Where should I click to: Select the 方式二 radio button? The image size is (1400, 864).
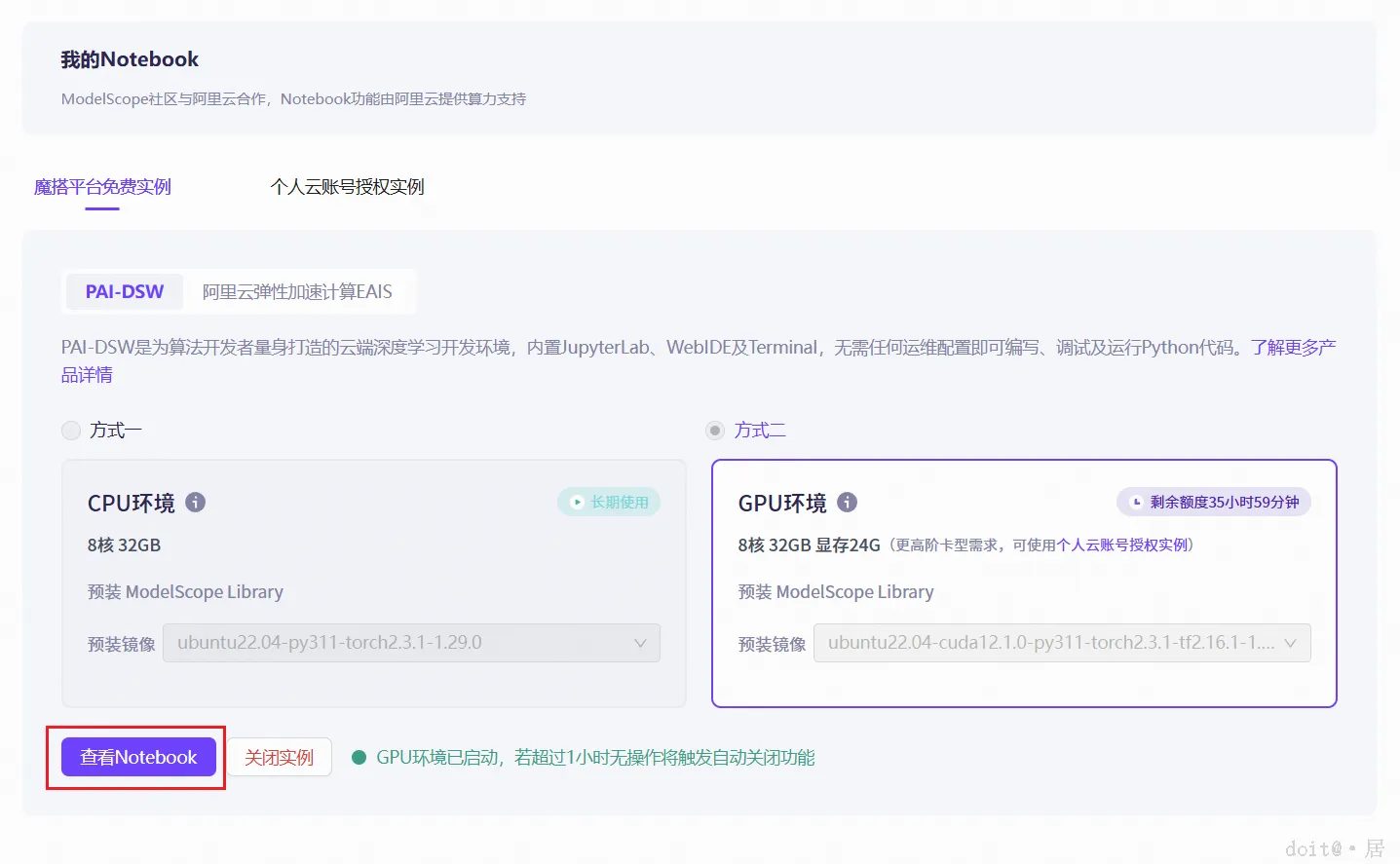coord(714,430)
